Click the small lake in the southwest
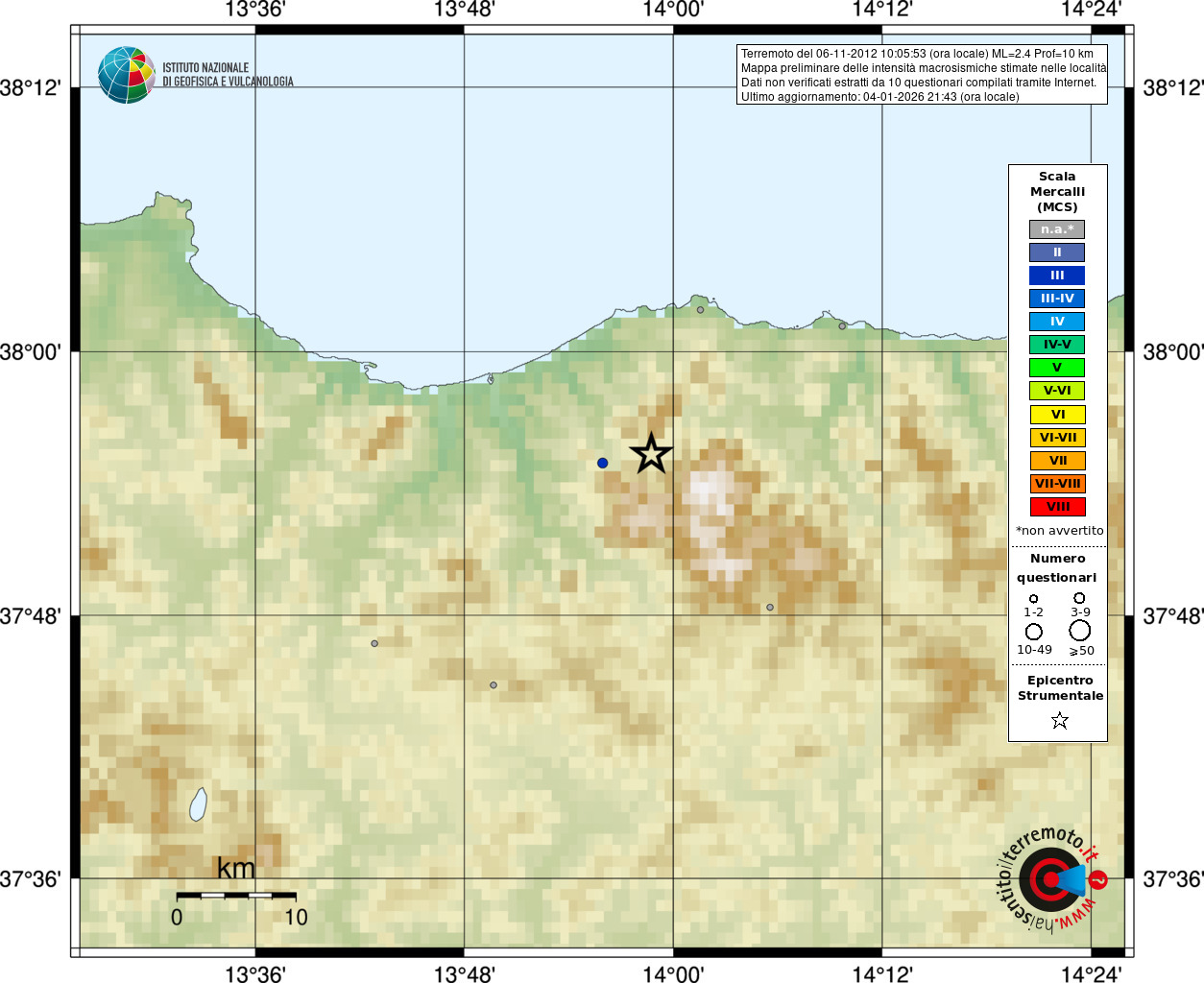 point(198,804)
